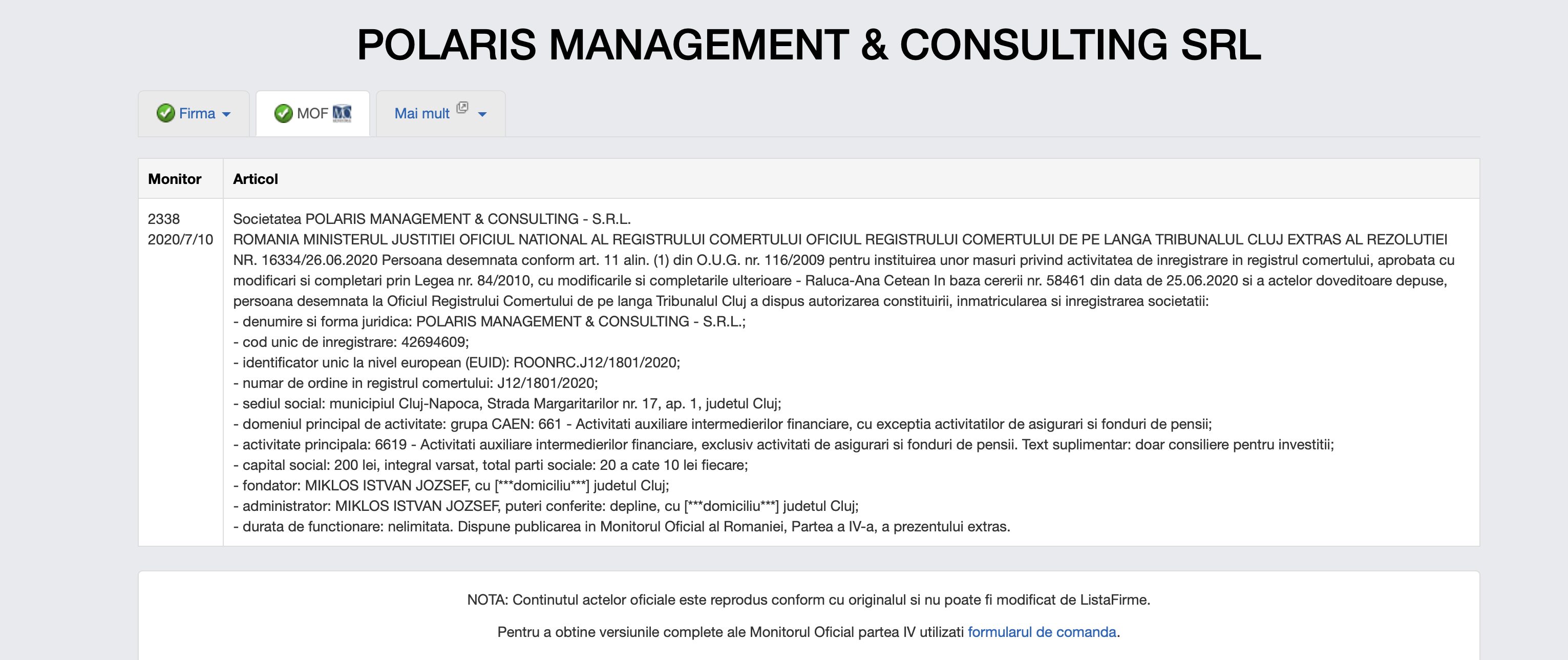Expand the Firma dropdown caret

(226, 114)
